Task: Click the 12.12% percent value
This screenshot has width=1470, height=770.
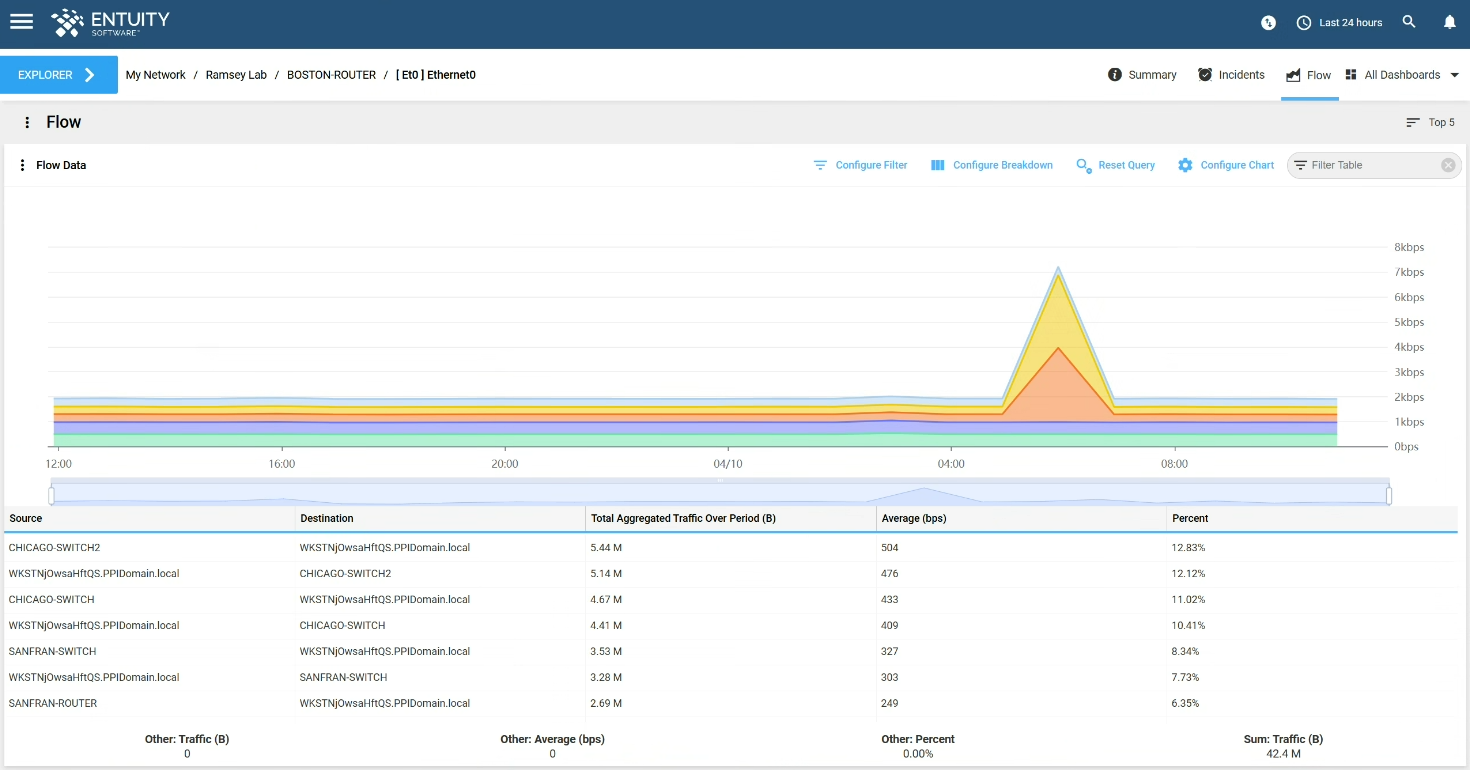Action: tap(1188, 574)
